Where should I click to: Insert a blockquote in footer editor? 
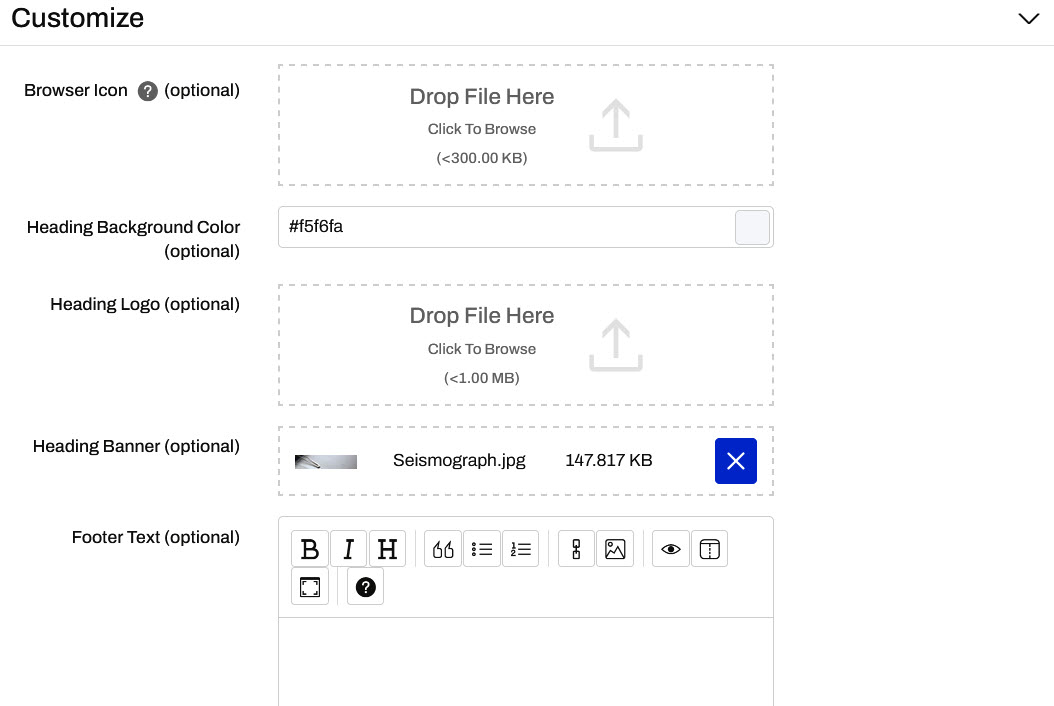pyautogui.click(x=443, y=549)
